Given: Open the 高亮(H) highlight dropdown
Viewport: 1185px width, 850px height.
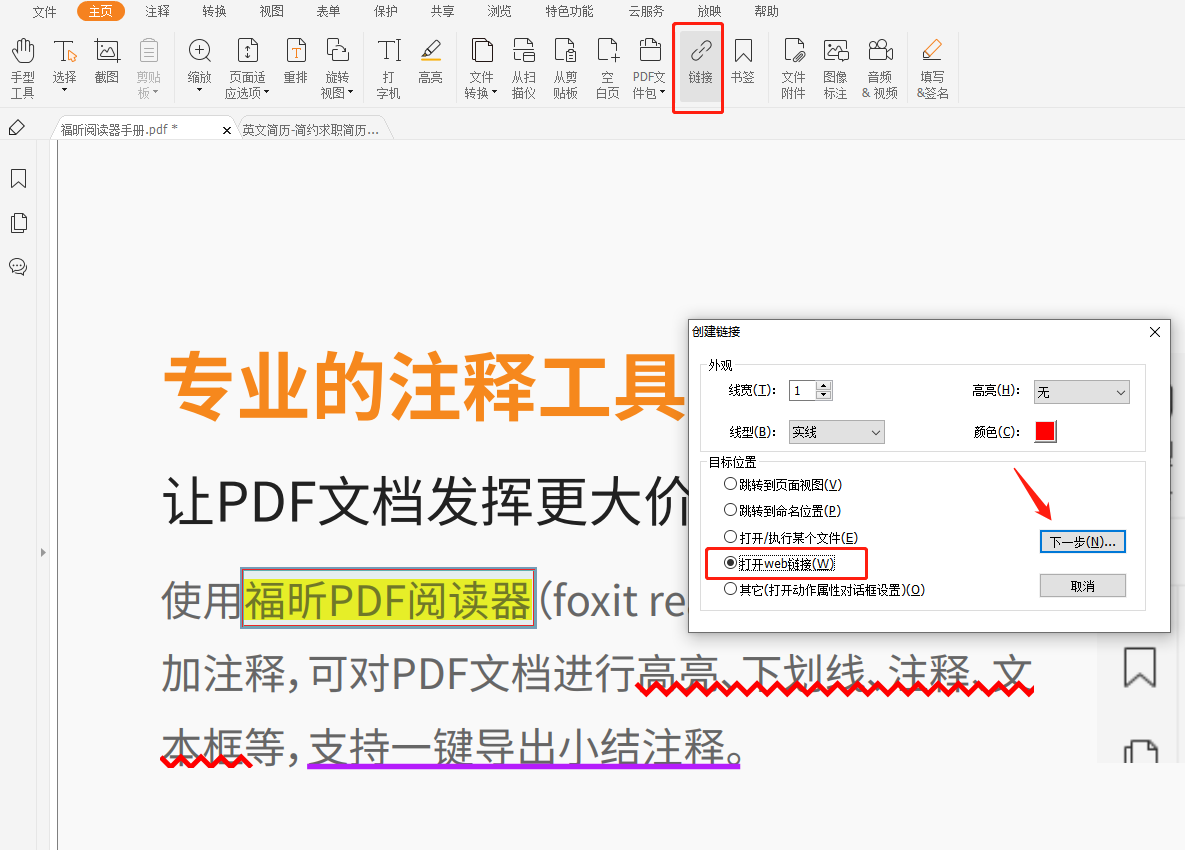Looking at the screenshot, I should [x=1081, y=391].
